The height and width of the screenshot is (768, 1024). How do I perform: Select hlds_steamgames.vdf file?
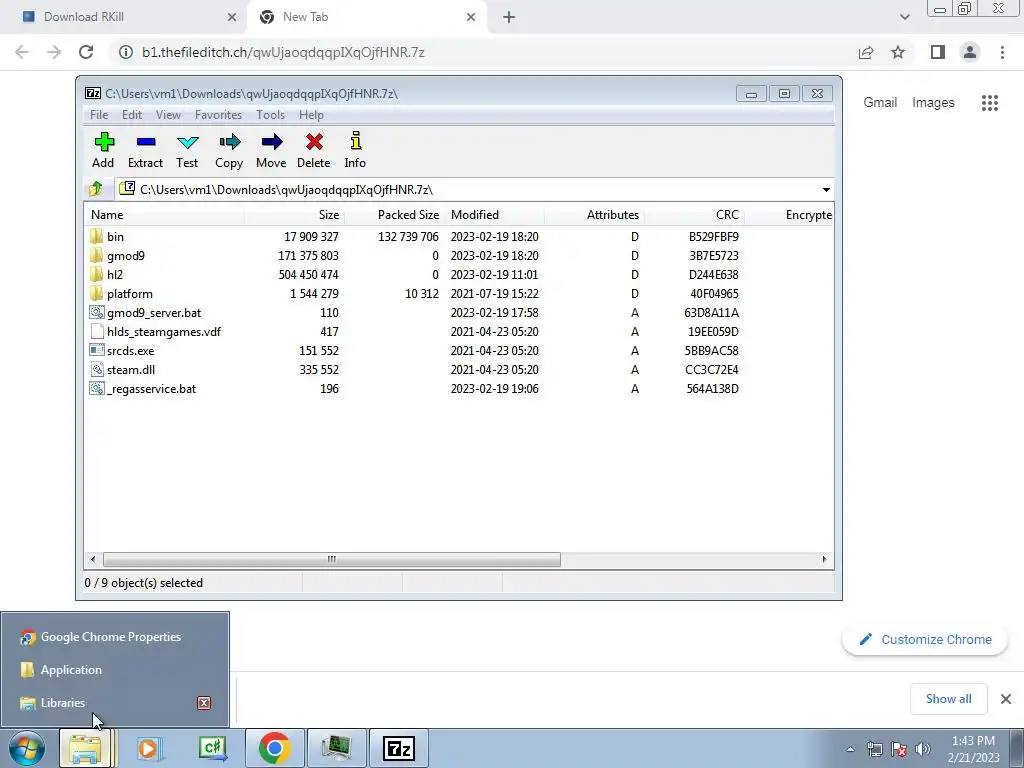(163, 331)
